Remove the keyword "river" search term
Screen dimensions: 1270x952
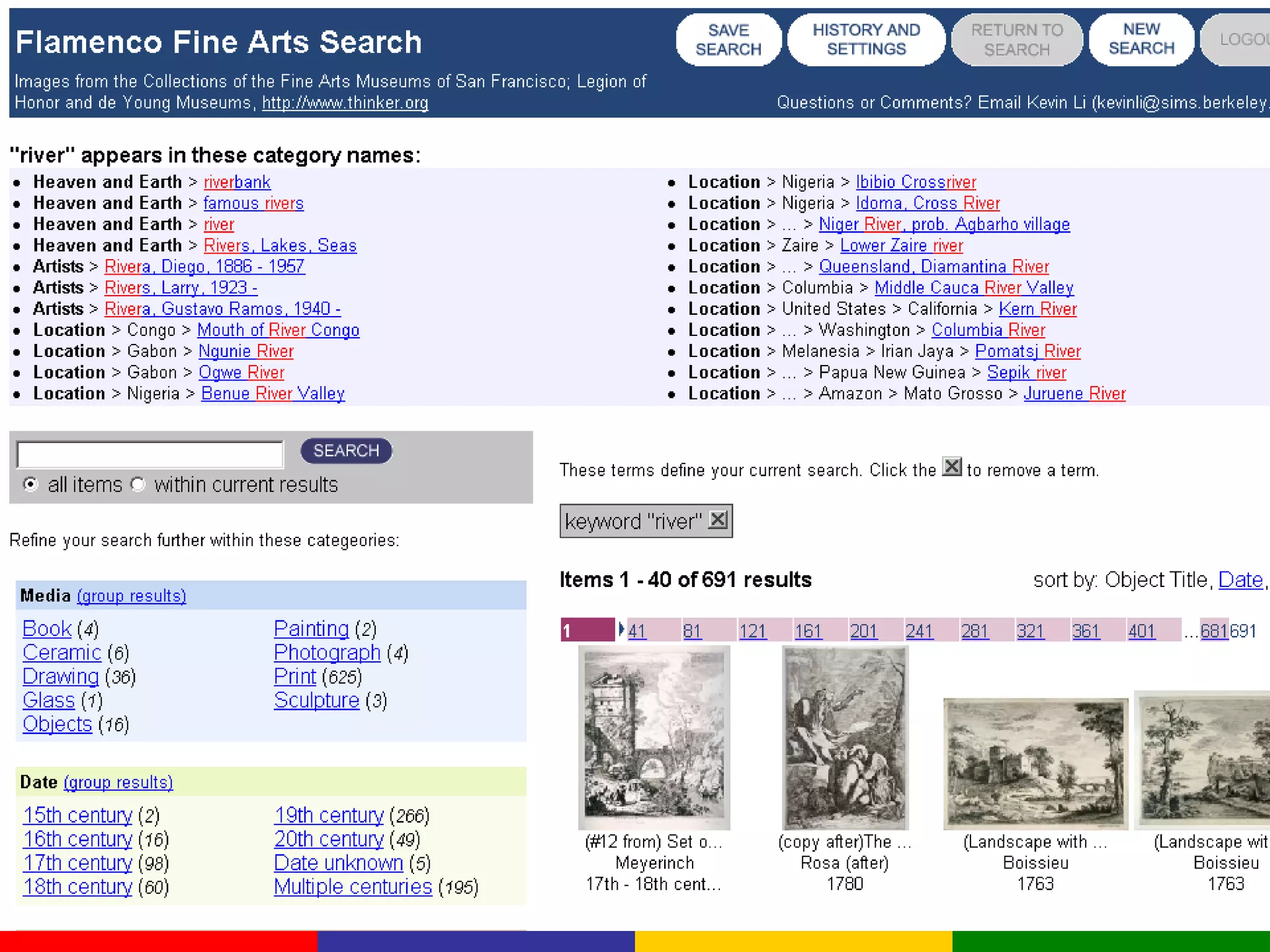click(x=717, y=519)
